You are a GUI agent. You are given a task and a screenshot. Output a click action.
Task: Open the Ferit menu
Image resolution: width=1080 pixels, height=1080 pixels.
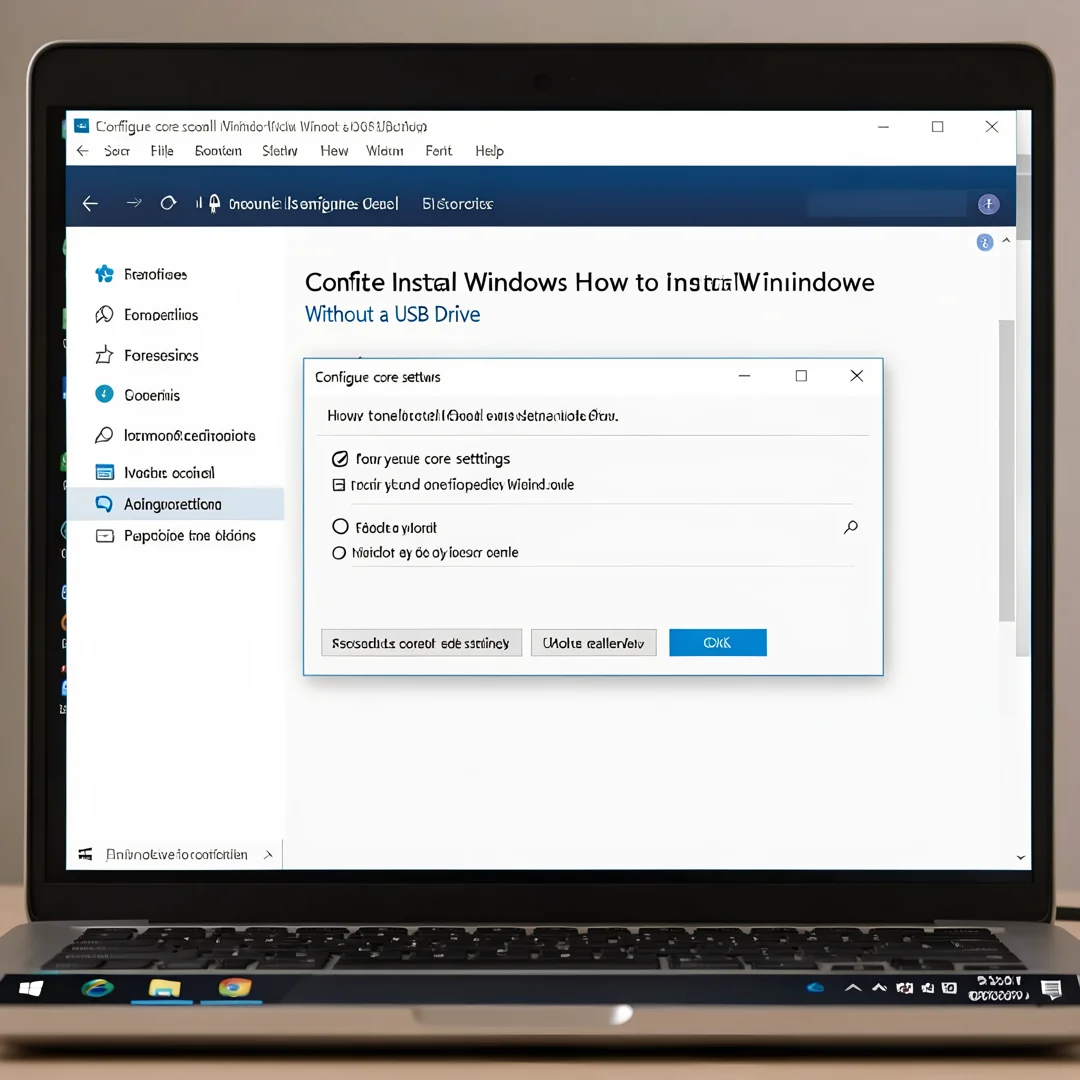[439, 151]
